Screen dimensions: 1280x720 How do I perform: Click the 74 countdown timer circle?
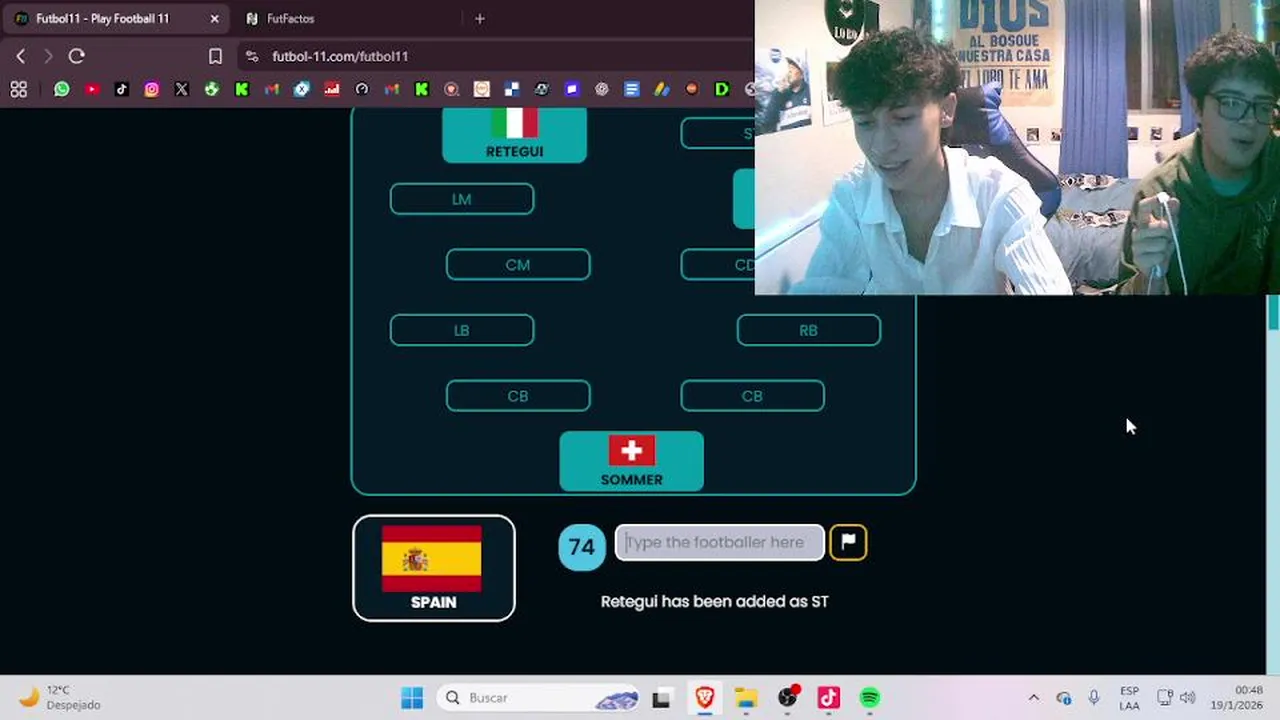[582, 546]
